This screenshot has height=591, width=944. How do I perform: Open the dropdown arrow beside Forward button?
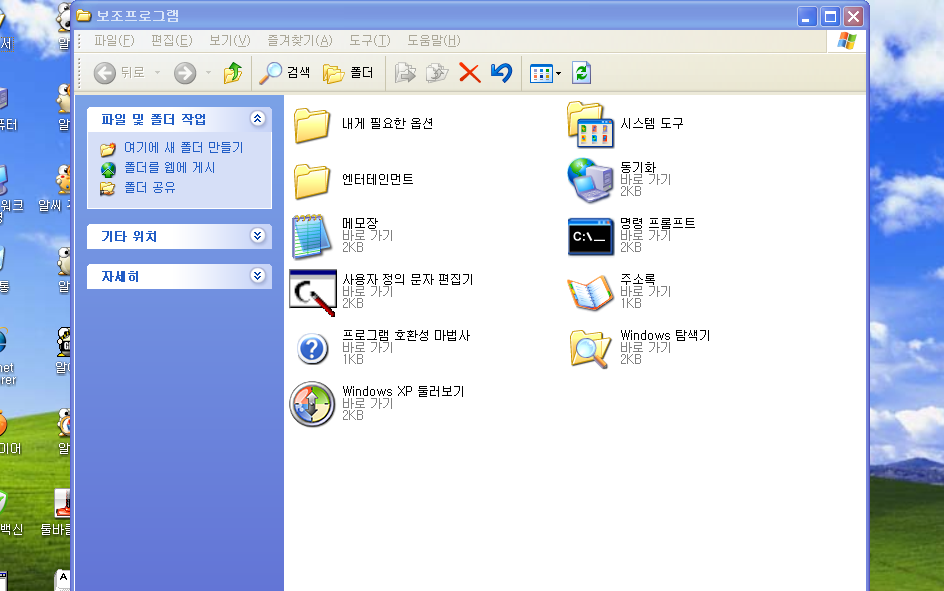[208, 73]
